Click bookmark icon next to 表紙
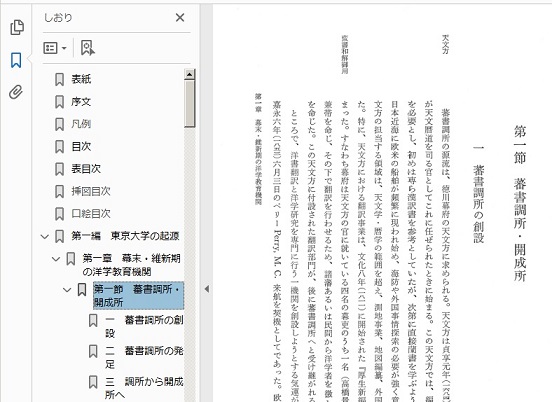 tap(59, 79)
